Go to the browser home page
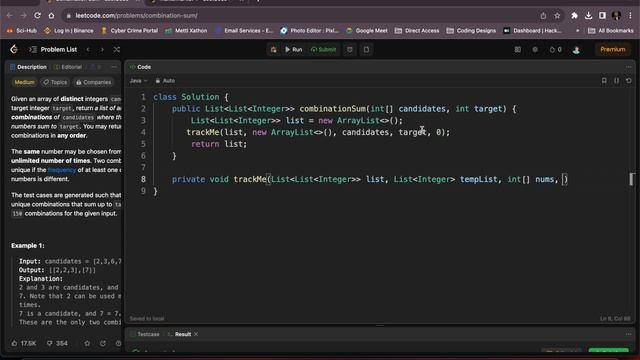The width and height of the screenshot is (640, 360). [51, 16]
